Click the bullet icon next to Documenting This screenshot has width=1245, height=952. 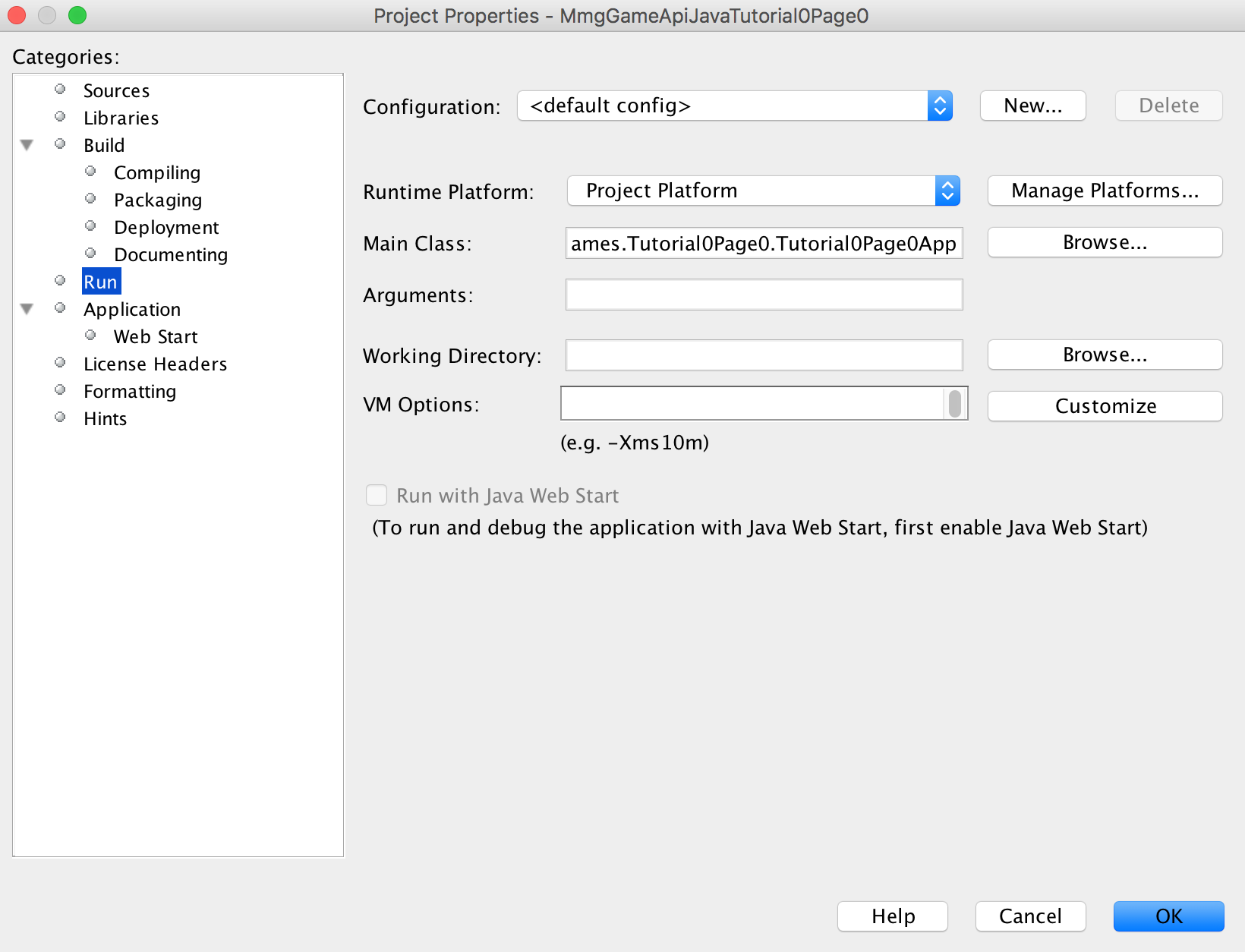pyautogui.click(x=90, y=254)
